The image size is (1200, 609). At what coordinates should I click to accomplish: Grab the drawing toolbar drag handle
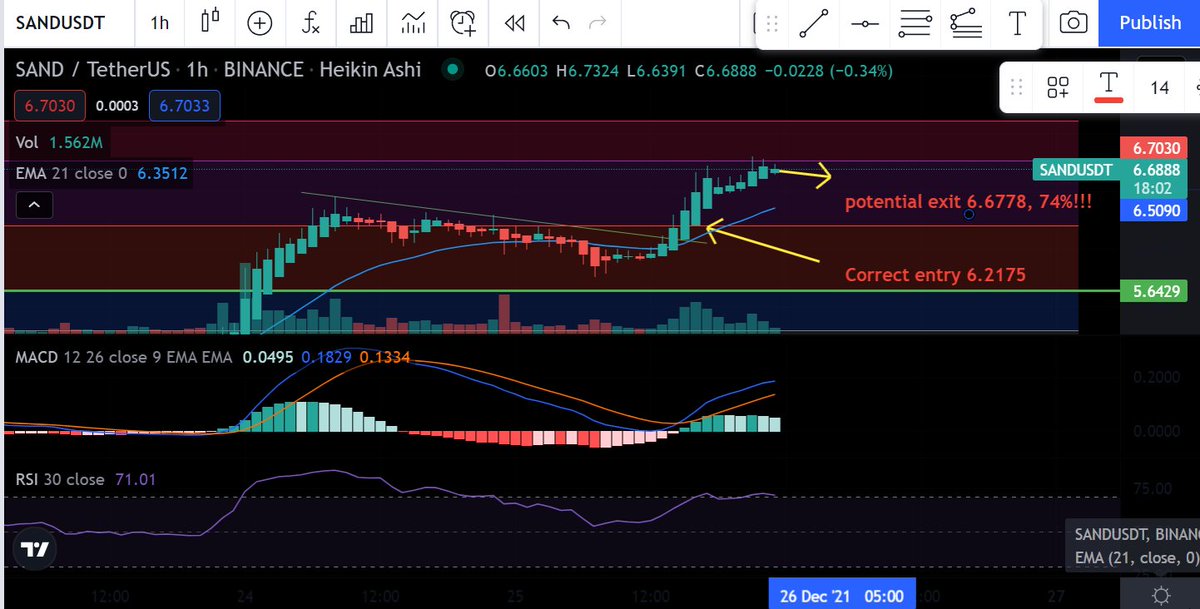click(x=771, y=22)
